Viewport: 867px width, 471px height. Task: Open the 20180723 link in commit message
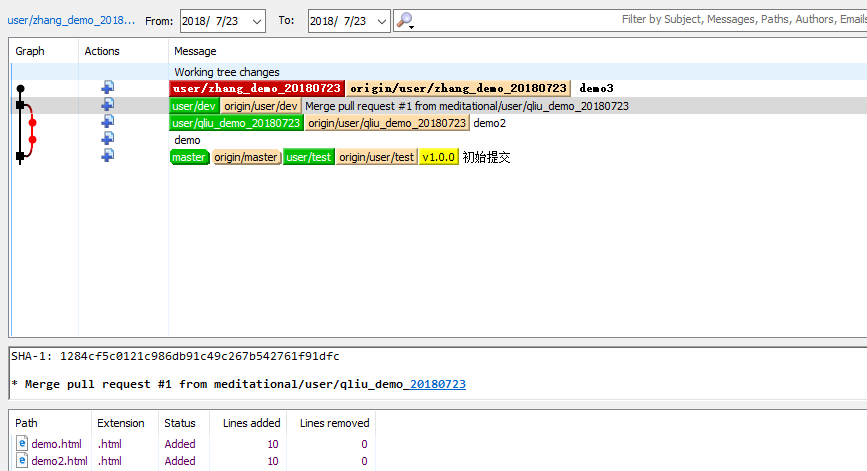pyautogui.click(x=437, y=384)
